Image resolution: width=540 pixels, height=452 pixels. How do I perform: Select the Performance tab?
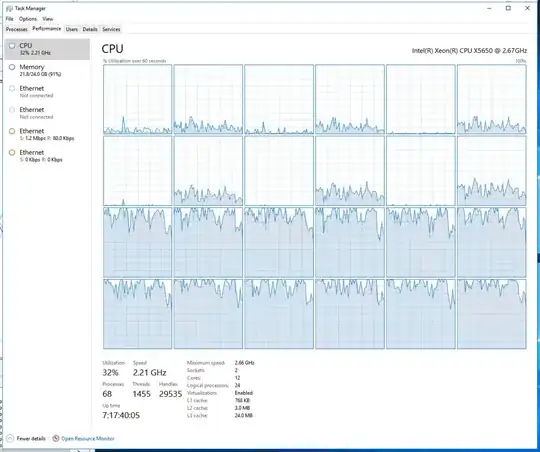46,29
